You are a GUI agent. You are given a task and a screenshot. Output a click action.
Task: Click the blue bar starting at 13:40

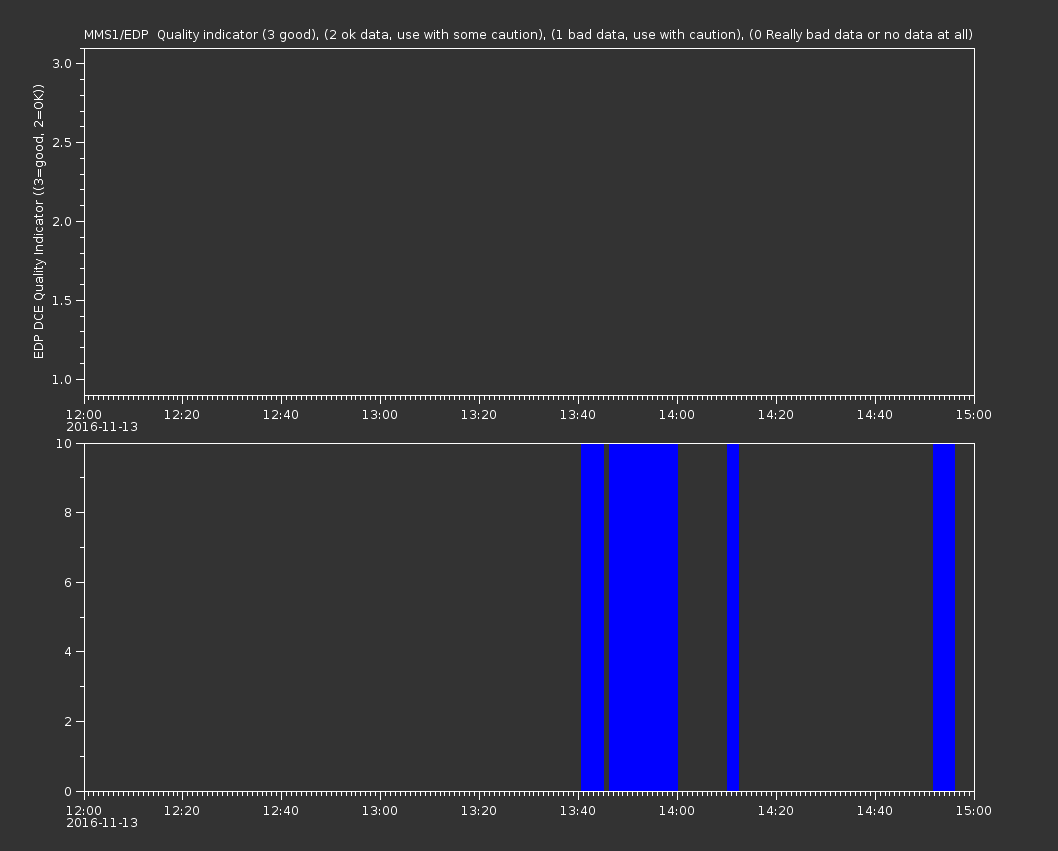pyautogui.click(x=592, y=617)
